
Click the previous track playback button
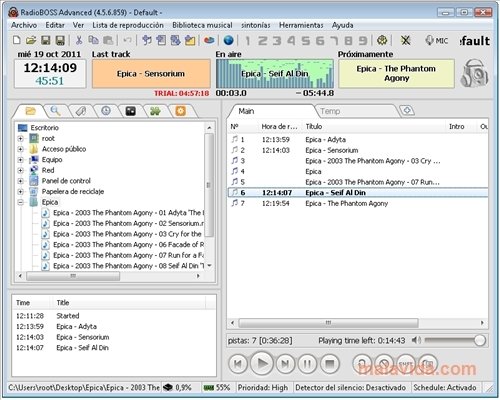point(238,364)
